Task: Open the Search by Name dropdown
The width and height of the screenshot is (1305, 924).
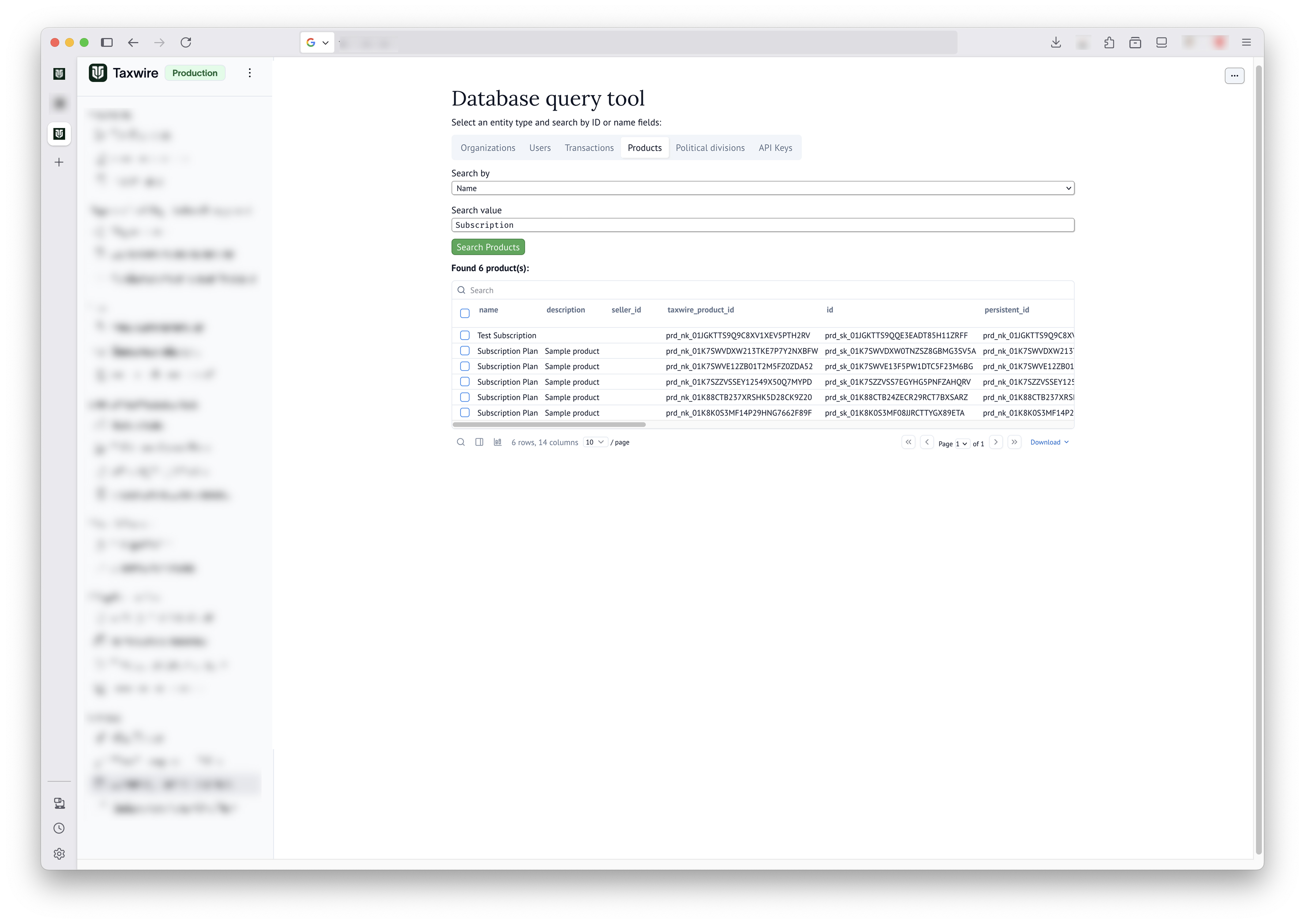Action: 762,188
